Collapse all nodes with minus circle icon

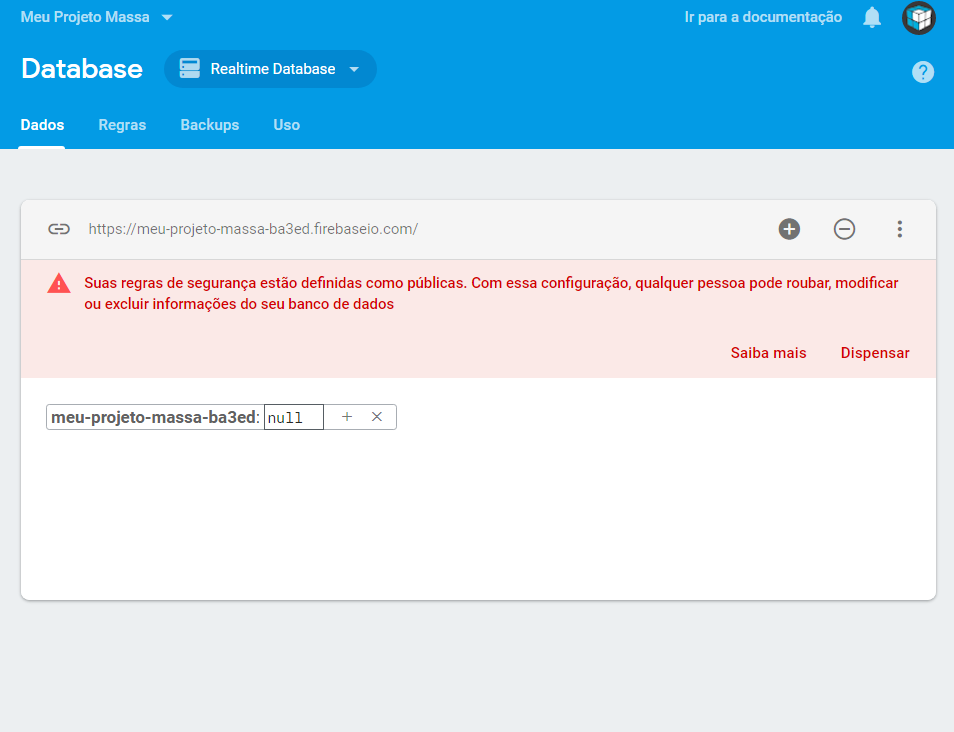[x=844, y=229]
